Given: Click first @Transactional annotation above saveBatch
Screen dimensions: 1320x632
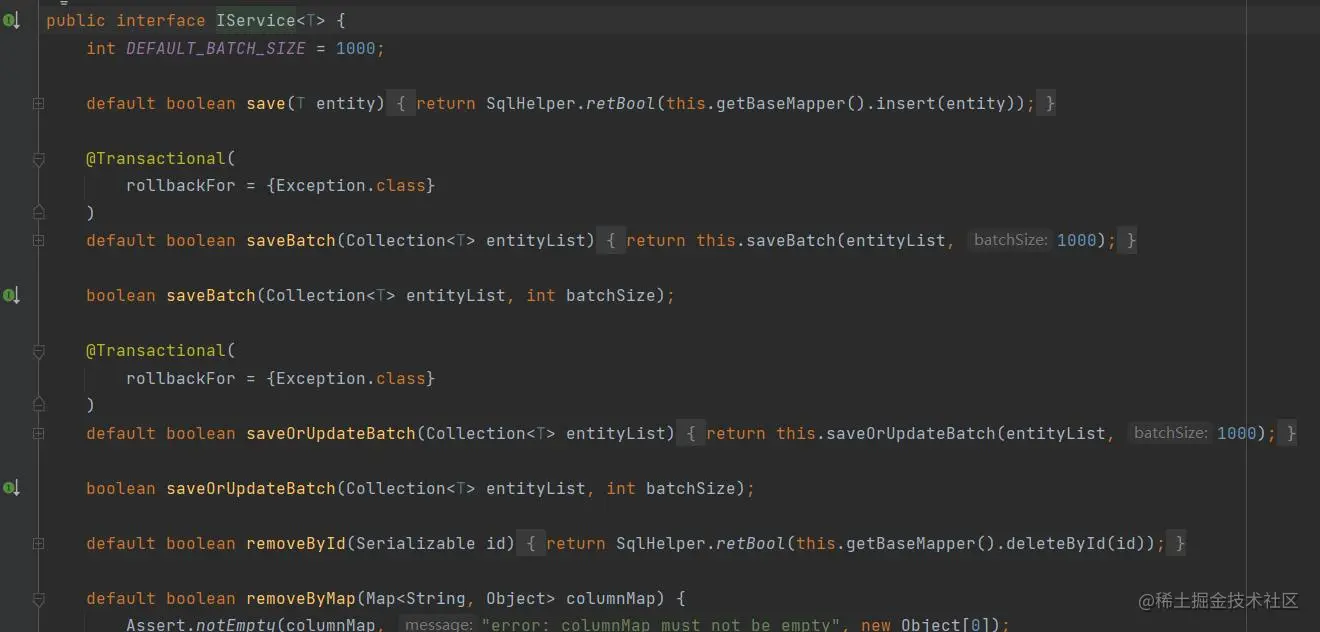Looking at the screenshot, I should pos(156,158).
